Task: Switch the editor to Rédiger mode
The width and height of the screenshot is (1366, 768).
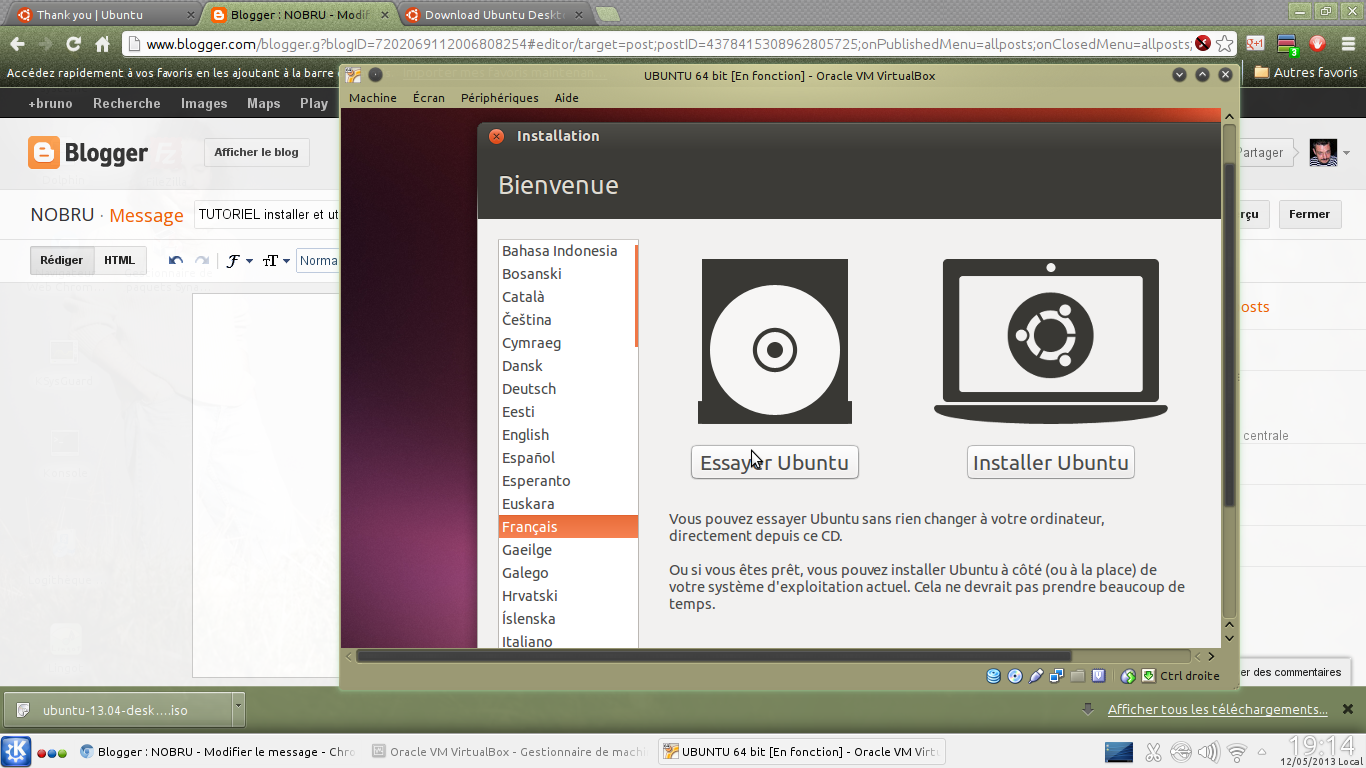Action: click(62, 260)
